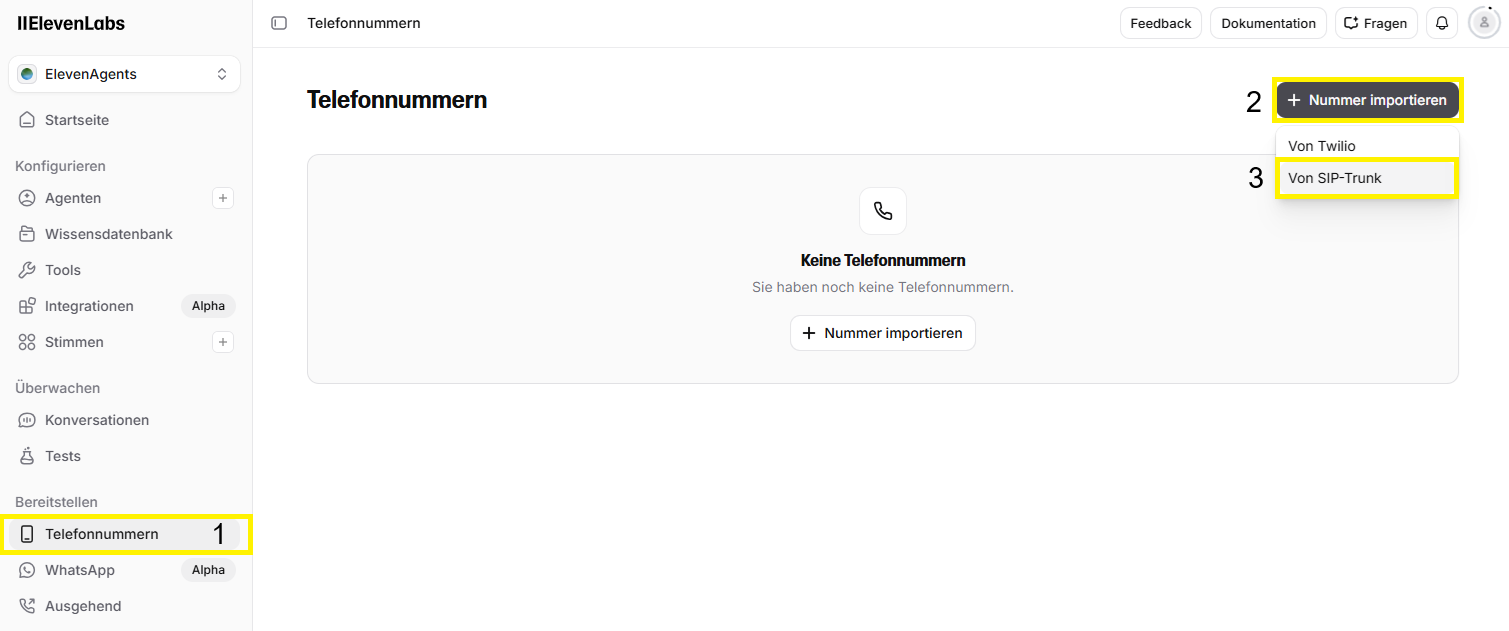This screenshot has height=631, width=1509.
Task: Click the phone icon in empty state
Action: [882, 211]
